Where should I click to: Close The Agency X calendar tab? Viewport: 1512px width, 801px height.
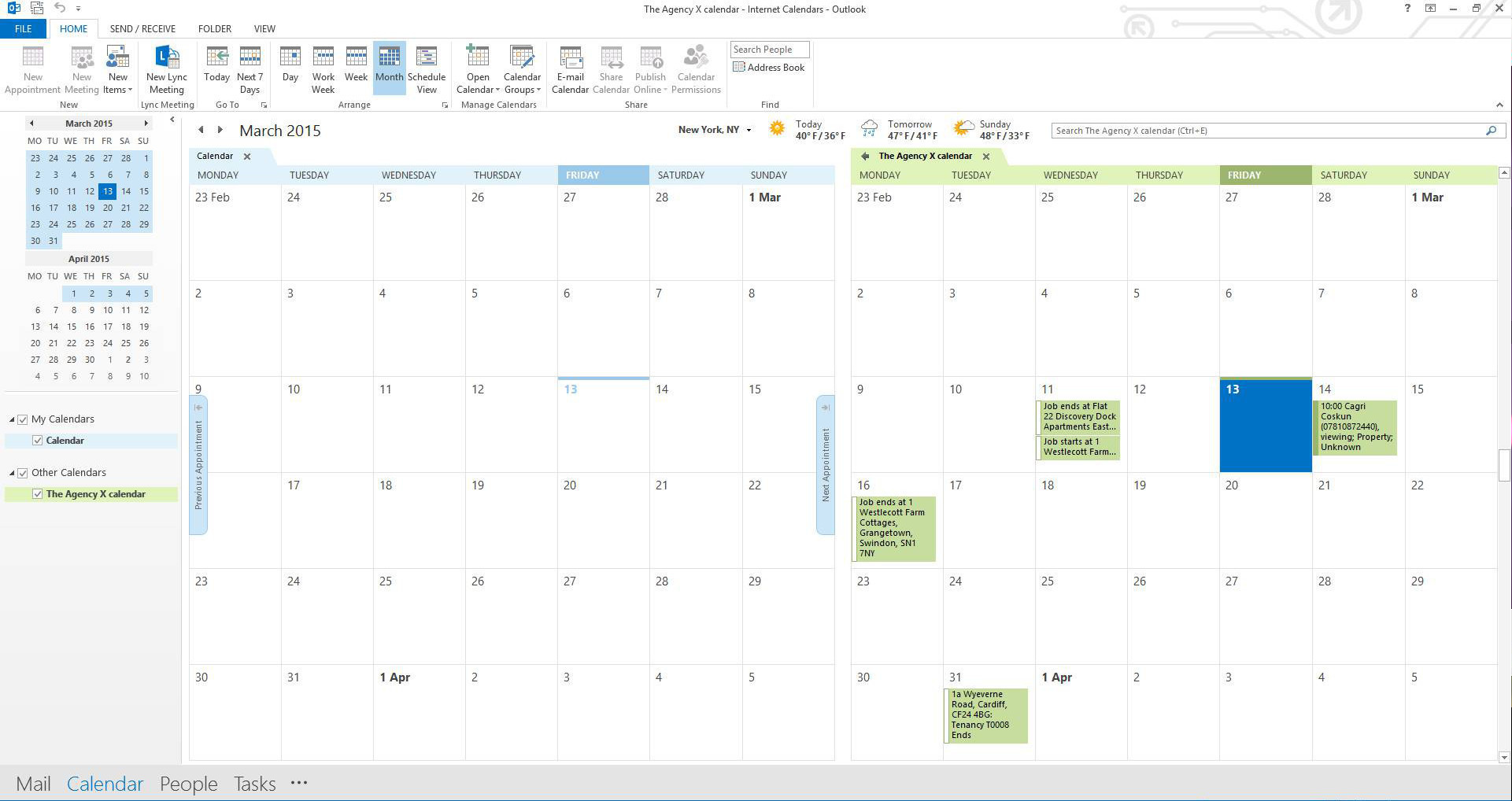click(x=986, y=157)
